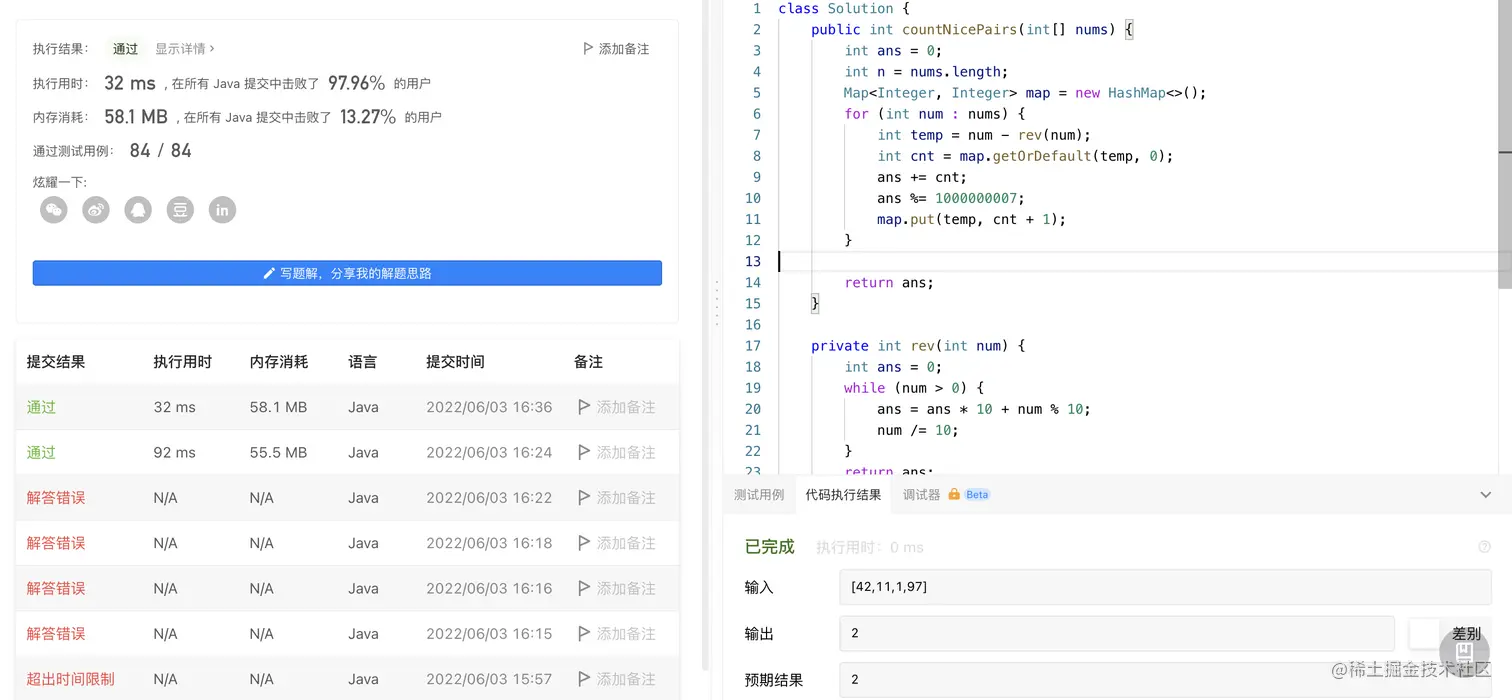Image resolution: width=1512 pixels, height=700 pixels.
Task: Click the 55.5 MB table cell
Action: pyautogui.click(x=278, y=452)
